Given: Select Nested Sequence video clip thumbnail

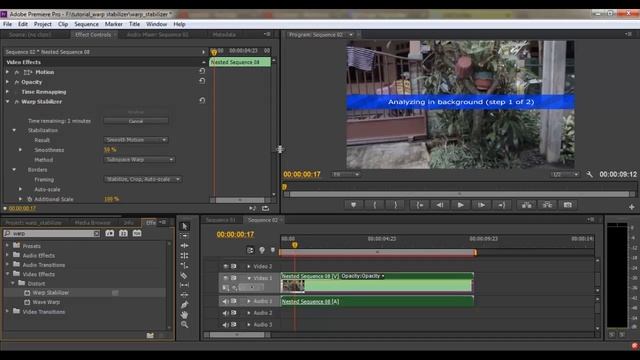Looking at the screenshot, I should 293,286.
